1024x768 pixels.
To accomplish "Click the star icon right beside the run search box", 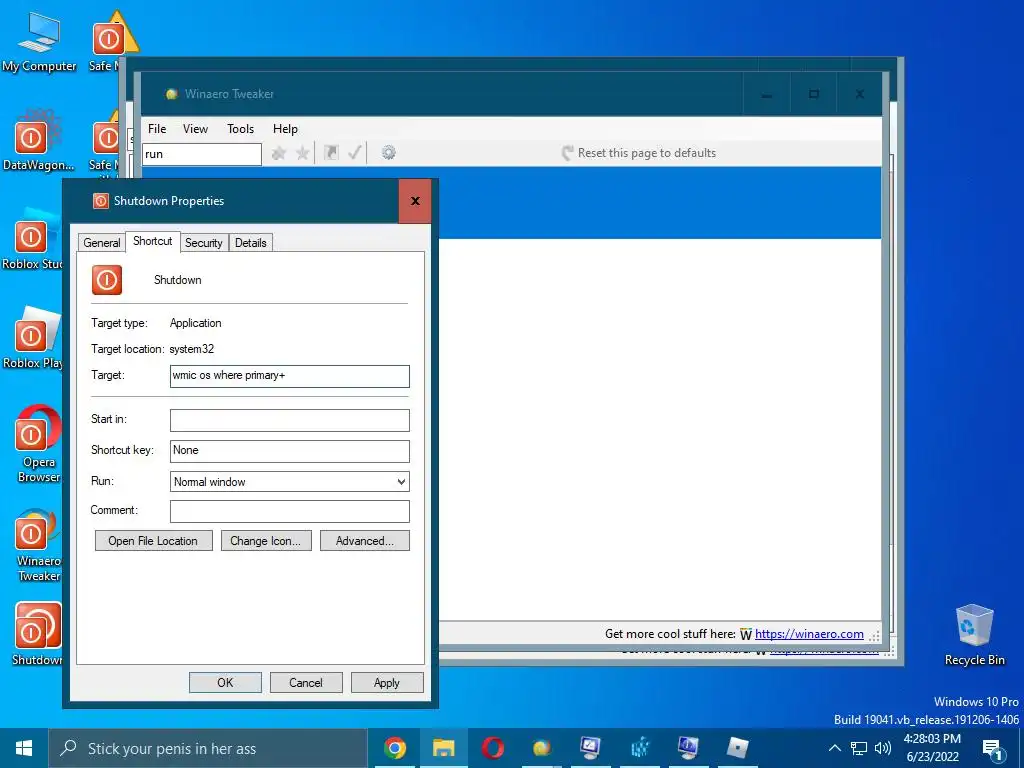I will (279, 153).
